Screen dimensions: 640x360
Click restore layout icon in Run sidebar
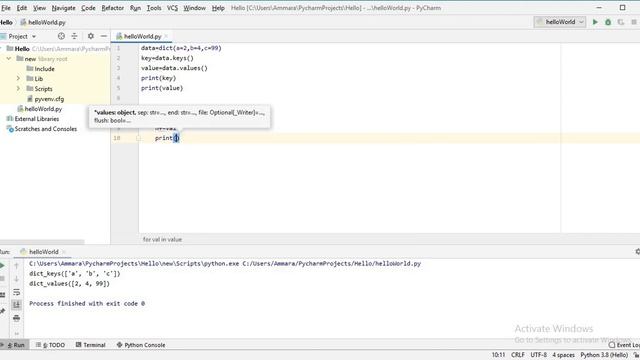[x=2, y=295]
